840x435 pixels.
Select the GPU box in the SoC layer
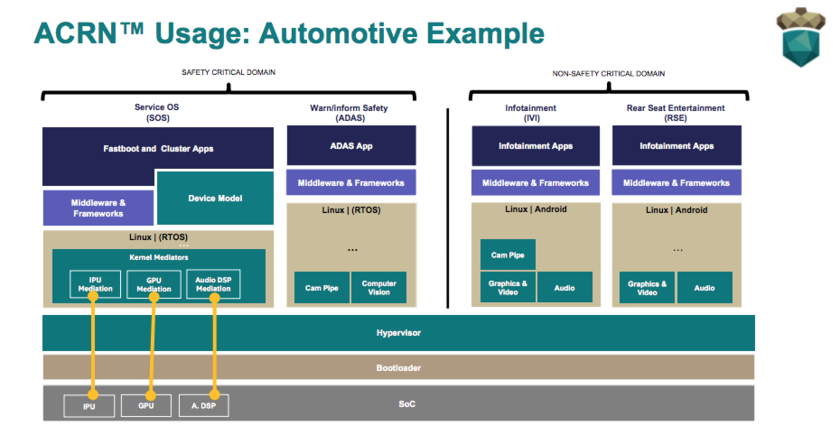147,405
